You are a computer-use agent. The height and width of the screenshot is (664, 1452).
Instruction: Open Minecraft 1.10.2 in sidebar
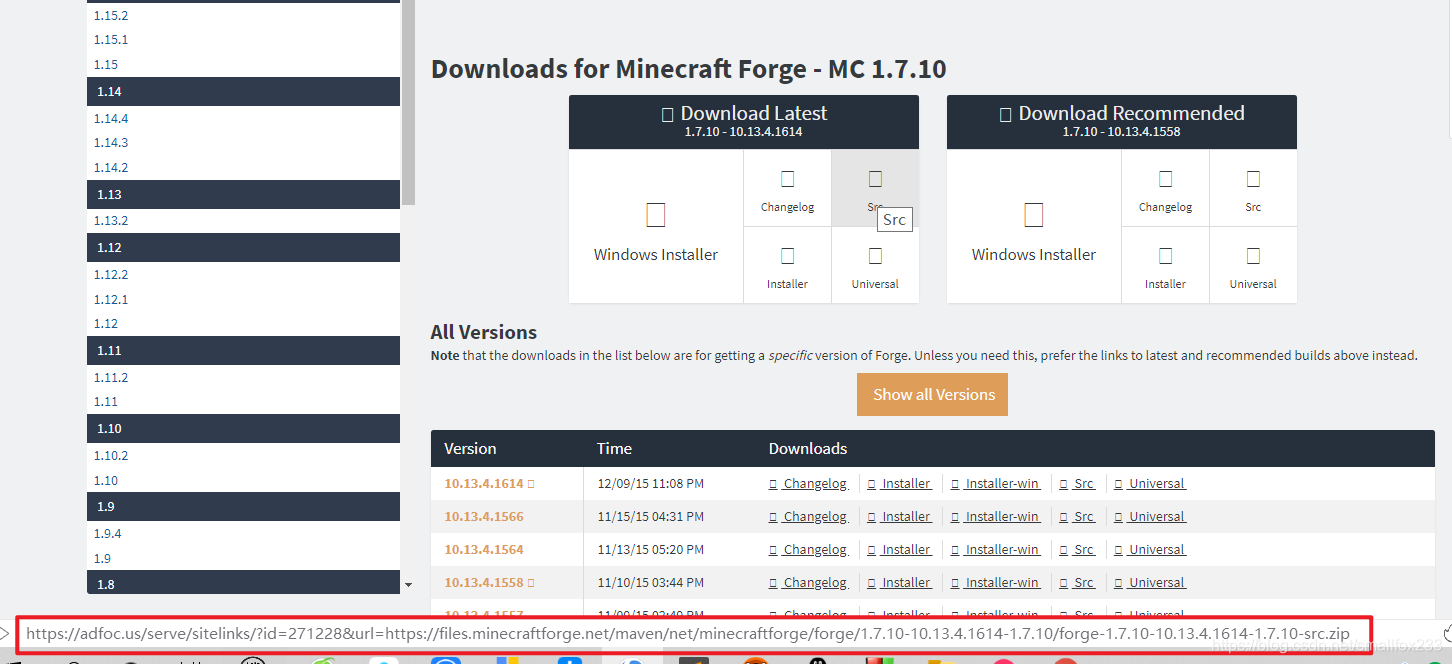point(111,456)
